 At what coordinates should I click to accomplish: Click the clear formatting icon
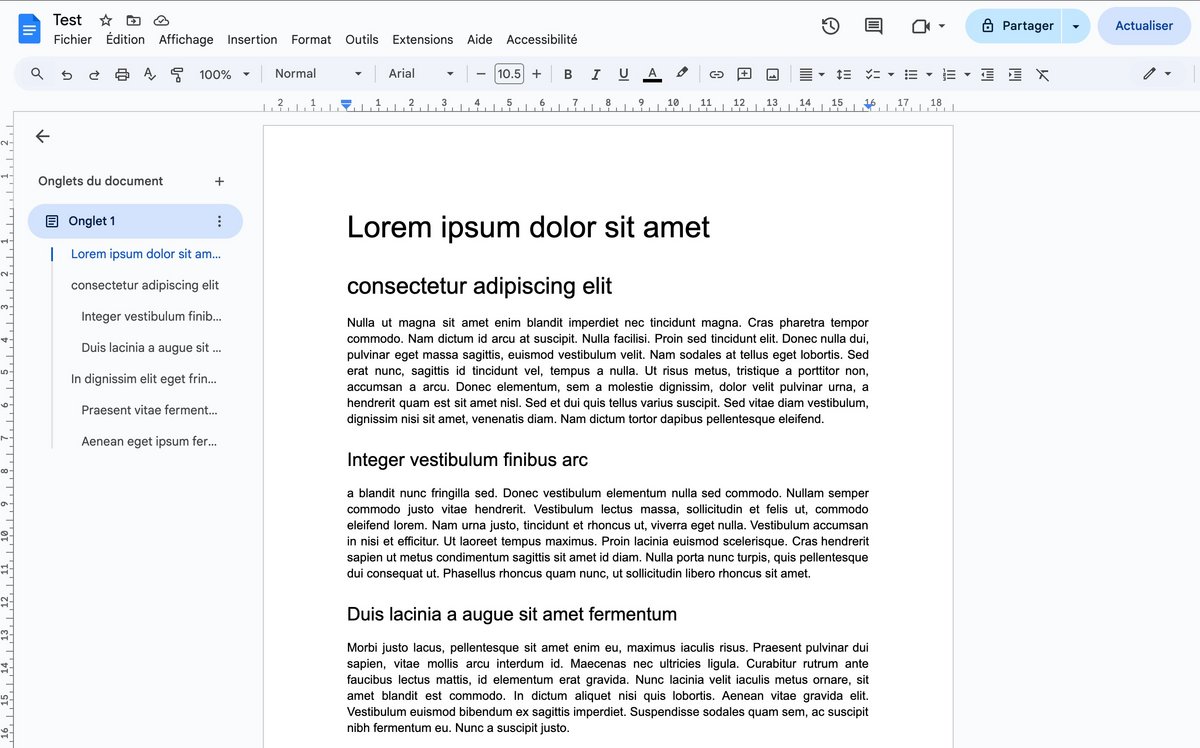(x=1042, y=74)
